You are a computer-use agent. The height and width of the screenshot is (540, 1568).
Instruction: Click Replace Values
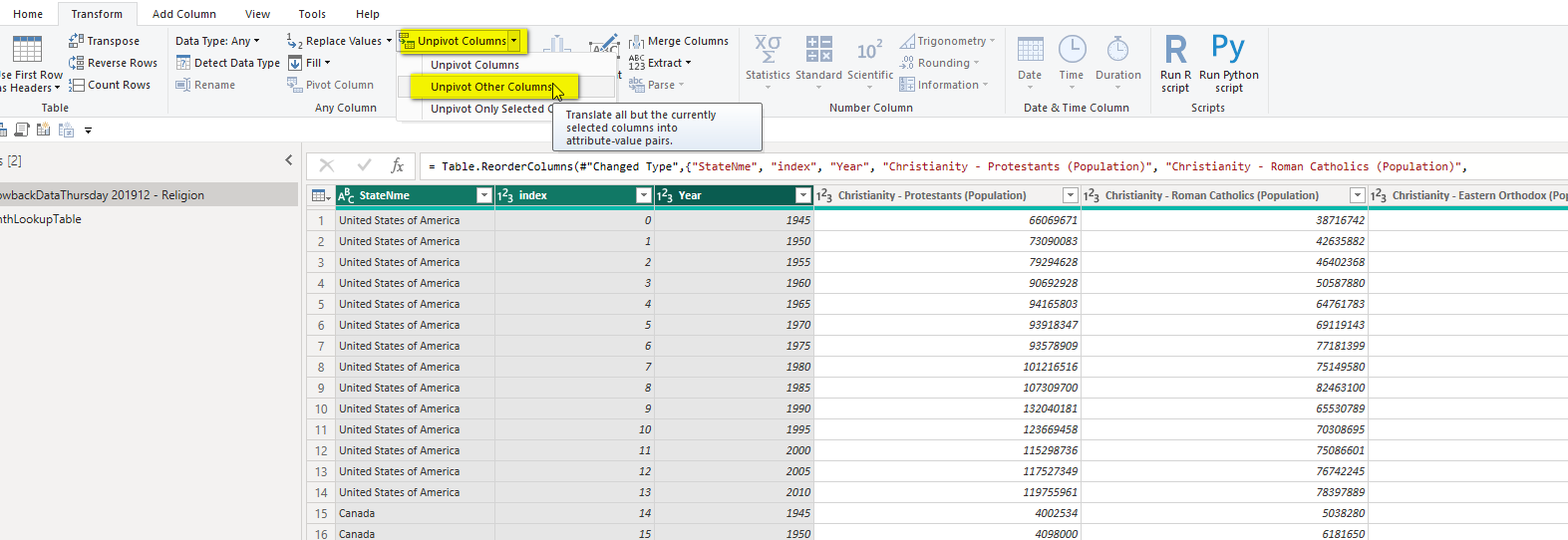339,41
